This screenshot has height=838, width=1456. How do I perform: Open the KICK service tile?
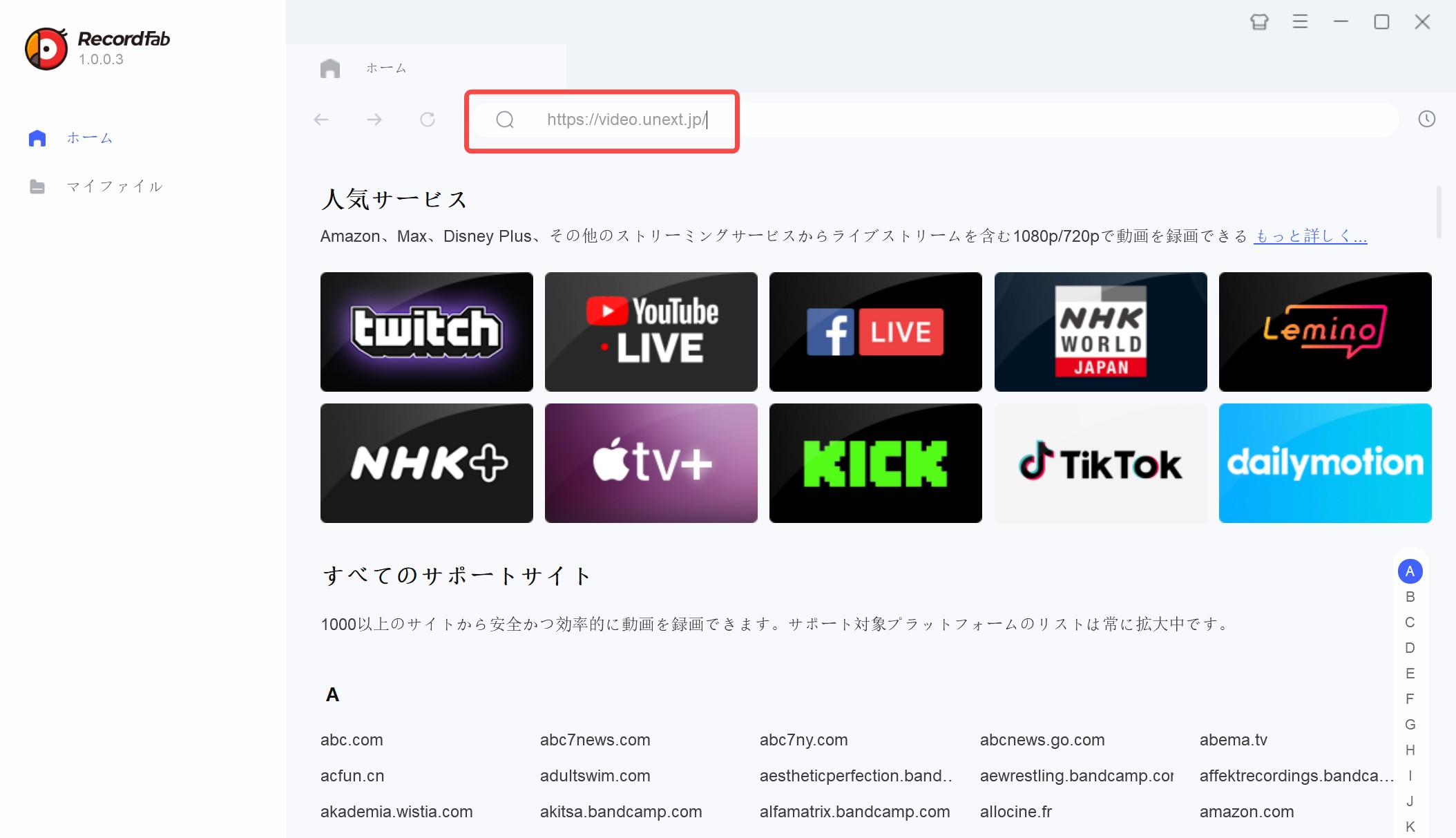[876, 463]
